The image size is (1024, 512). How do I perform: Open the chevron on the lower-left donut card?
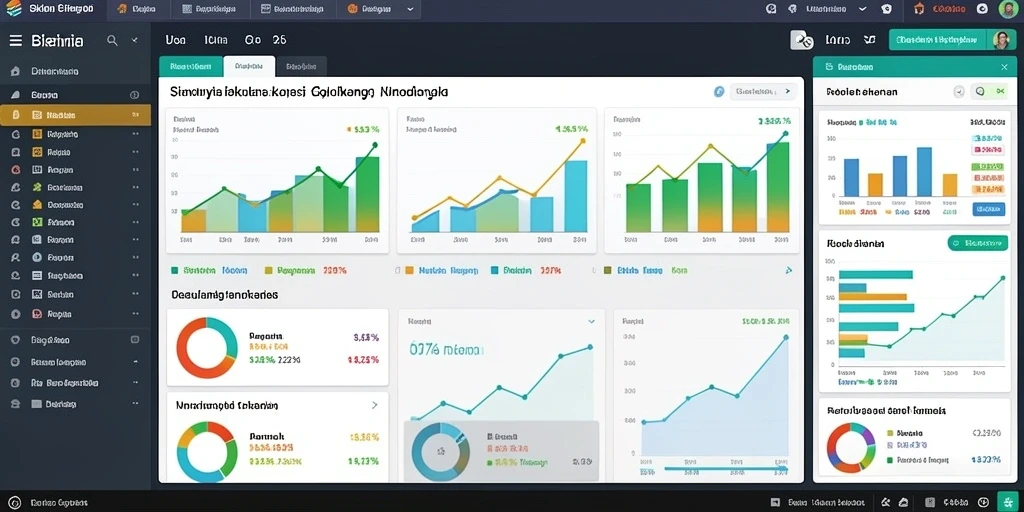tap(374, 405)
